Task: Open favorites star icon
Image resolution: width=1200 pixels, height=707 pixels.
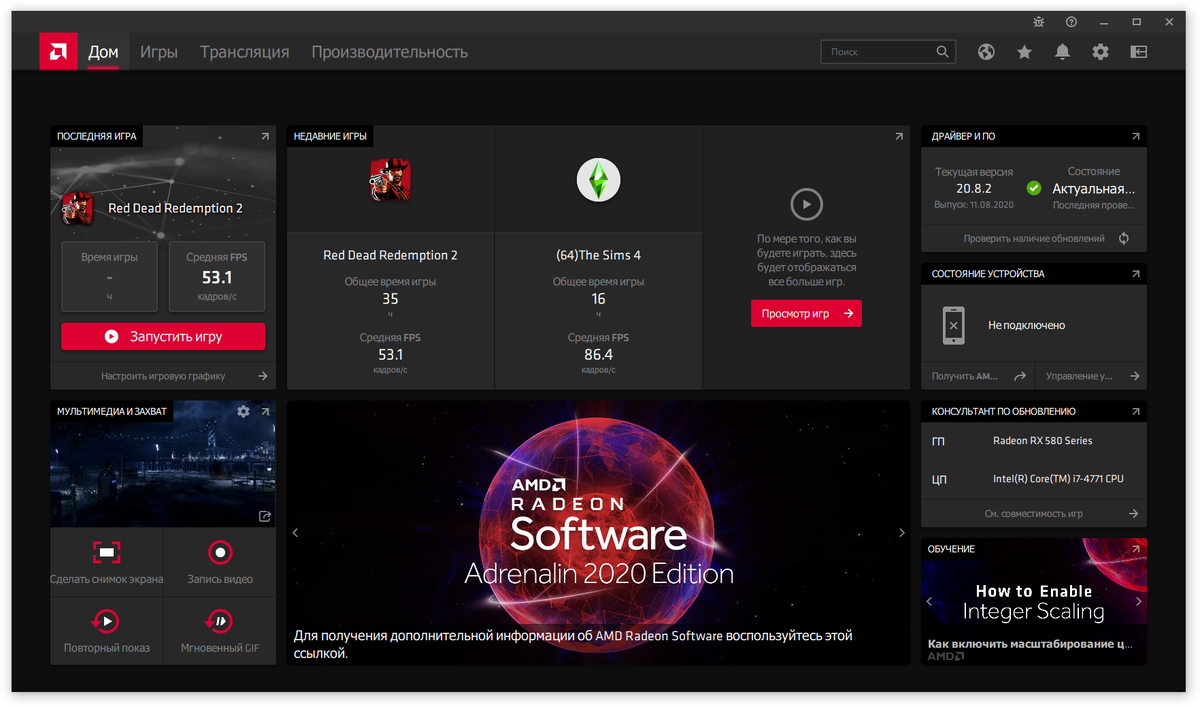Action: coord(1024,52)
